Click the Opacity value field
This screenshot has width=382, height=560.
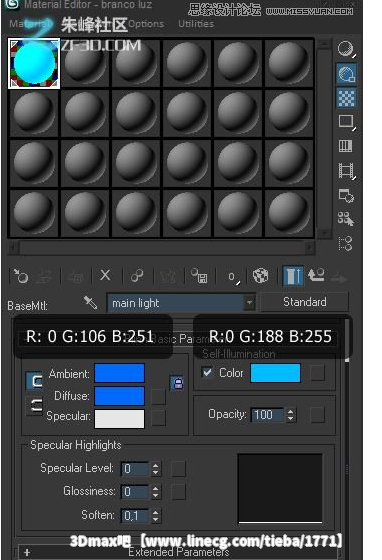pos(268,415)
